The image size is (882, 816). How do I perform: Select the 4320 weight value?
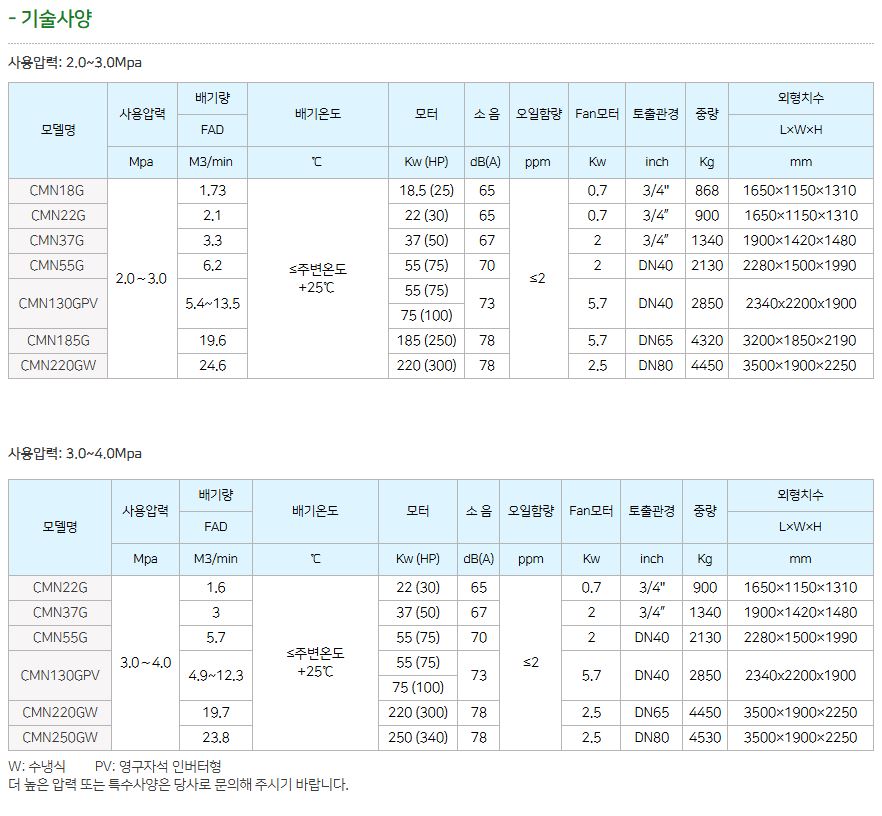click(x=706, y=341)
